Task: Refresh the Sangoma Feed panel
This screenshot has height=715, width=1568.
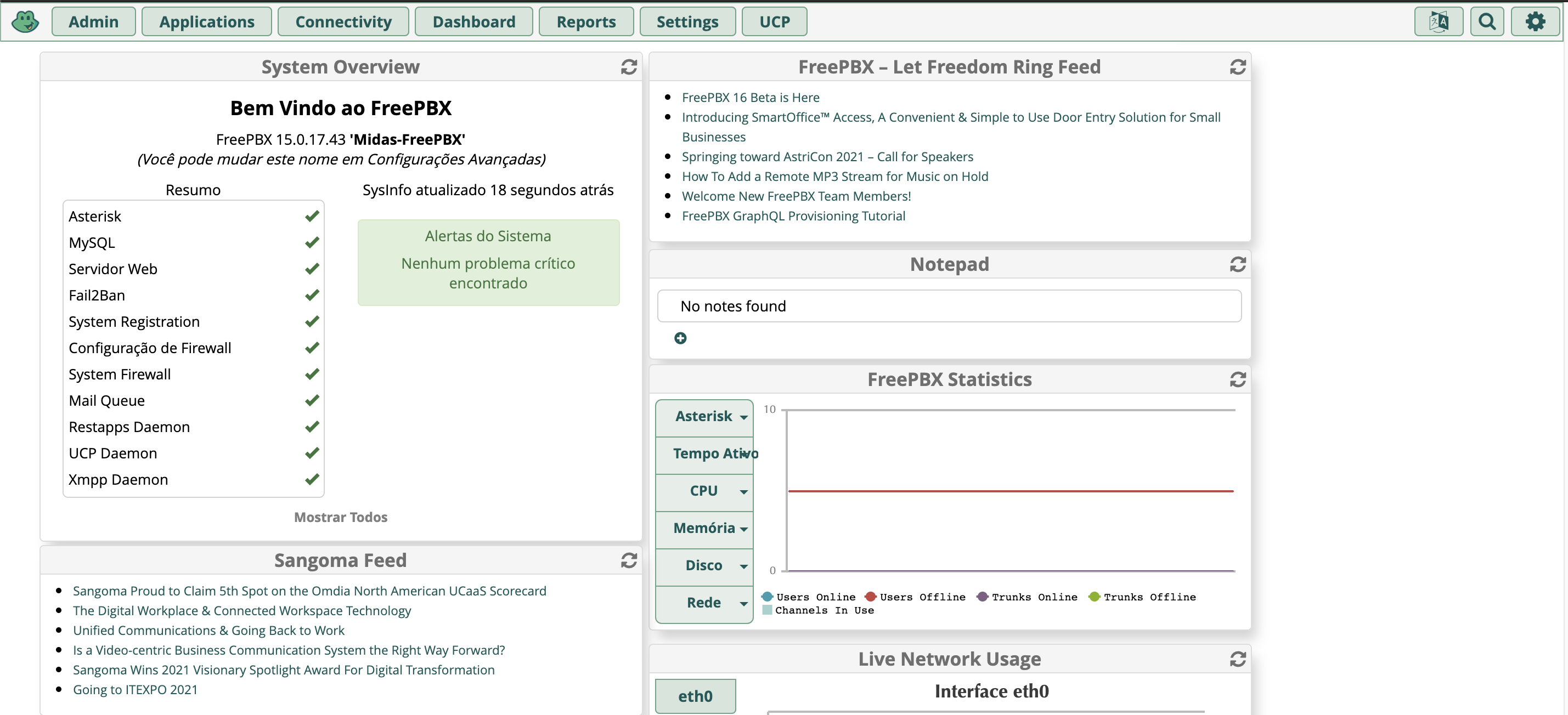Action: click(629, 560)
